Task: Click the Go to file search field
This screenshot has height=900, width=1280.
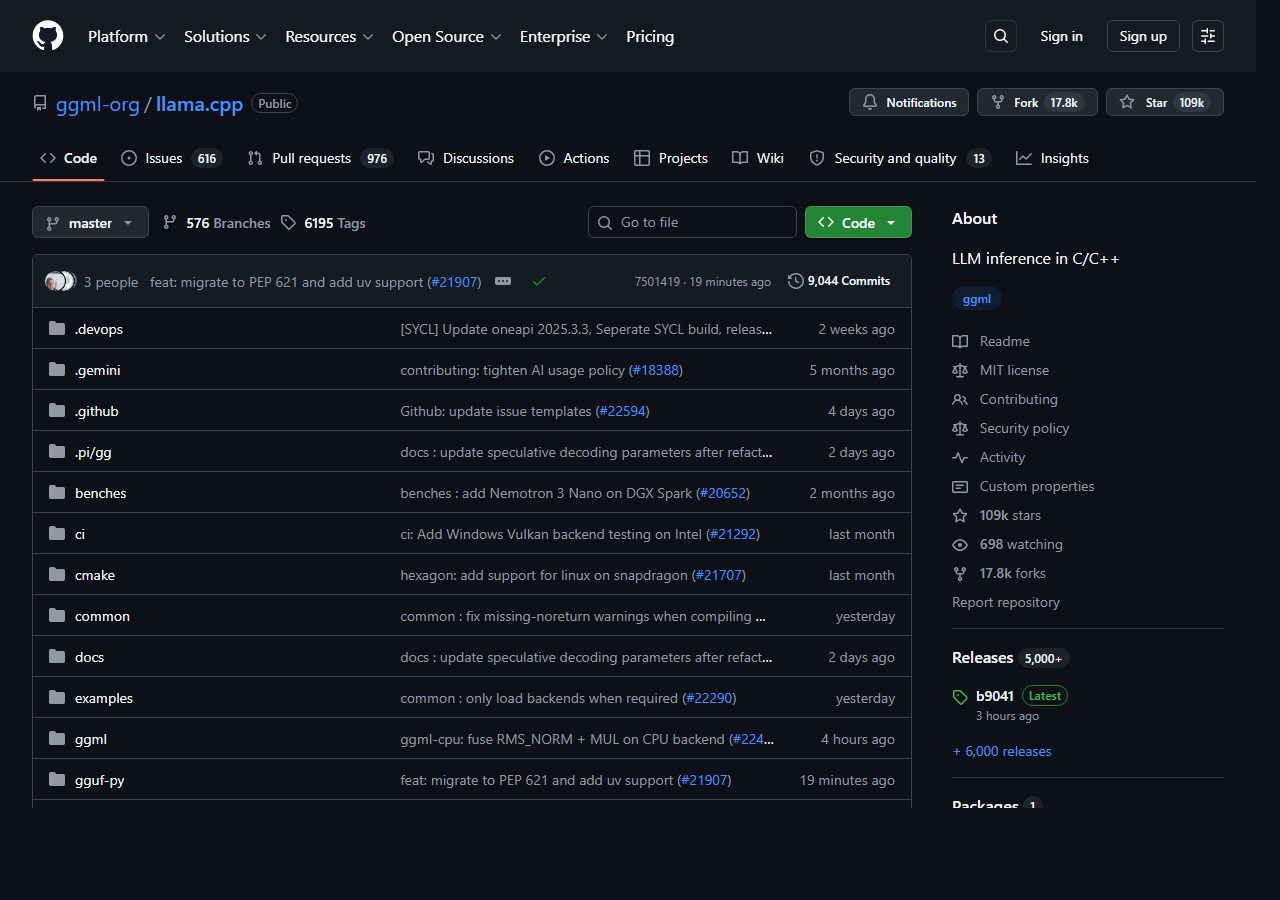Action: (x=692, y=222)
